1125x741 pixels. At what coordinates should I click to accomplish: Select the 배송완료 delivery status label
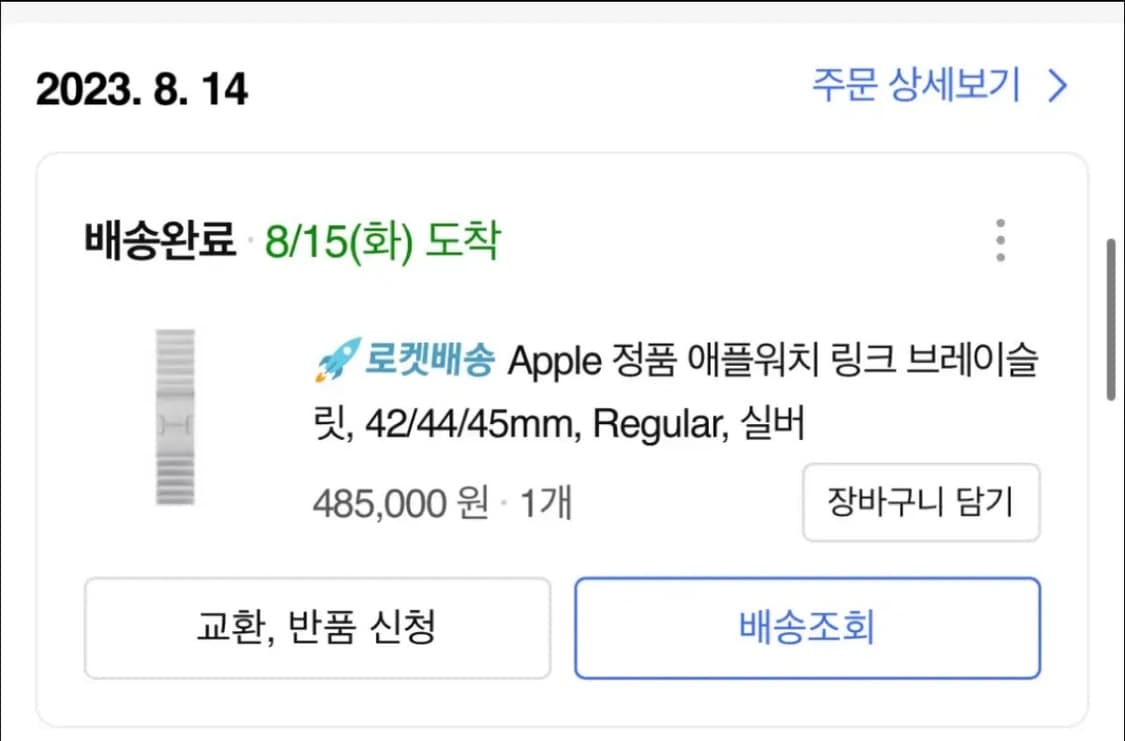[159, 239]
